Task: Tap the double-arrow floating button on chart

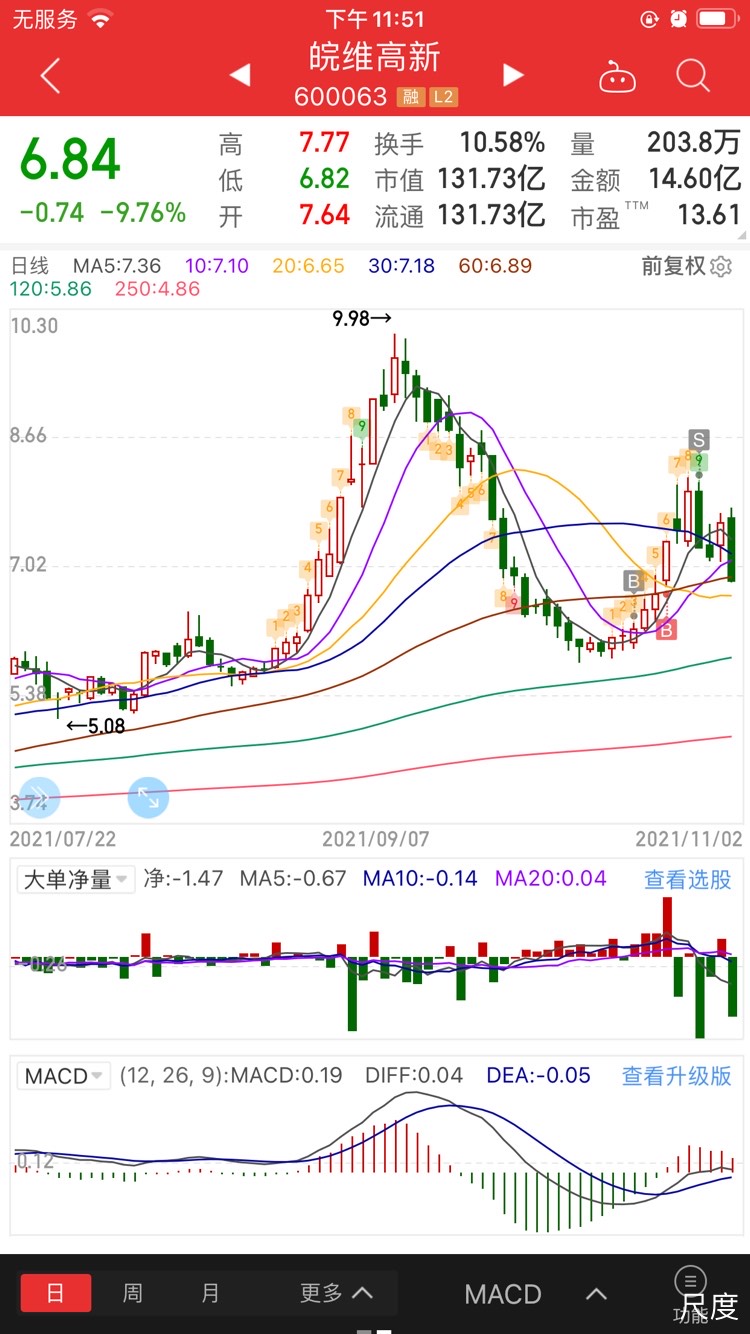Action: [x=39, y=797]
